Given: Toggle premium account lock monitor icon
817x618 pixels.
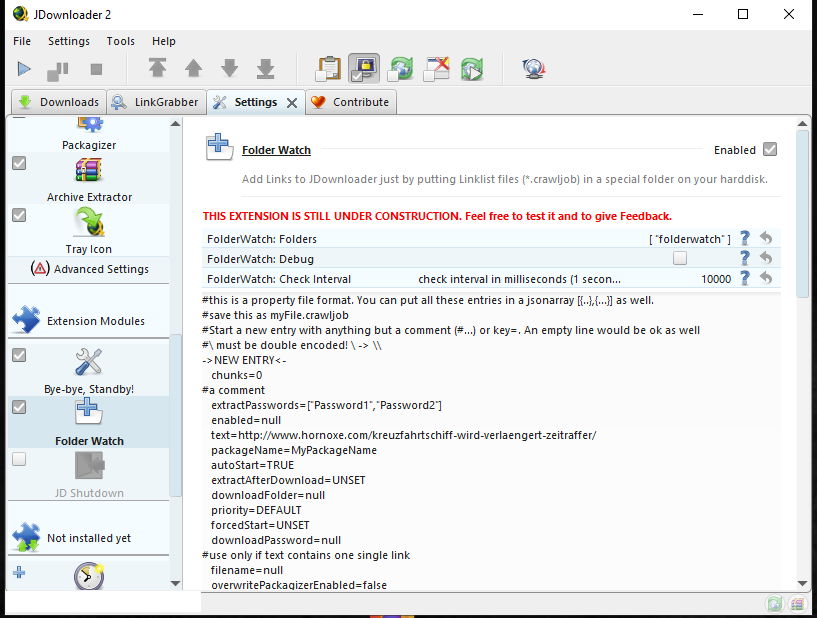Looking at the screenshot, I should click(364, 68).
